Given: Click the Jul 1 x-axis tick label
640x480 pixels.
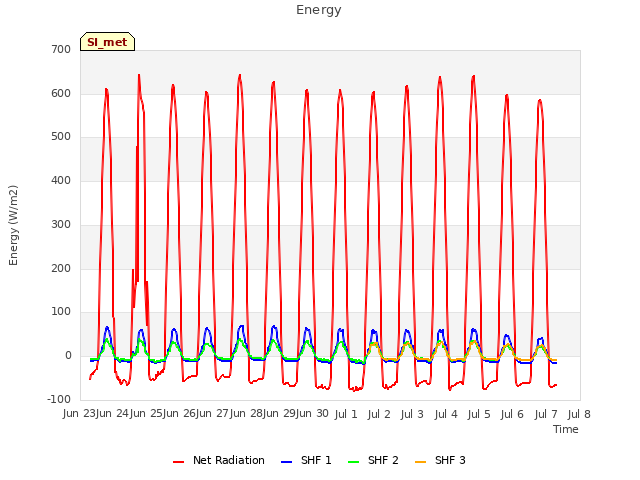Looking at the screenshot, I should coord(346,414).
